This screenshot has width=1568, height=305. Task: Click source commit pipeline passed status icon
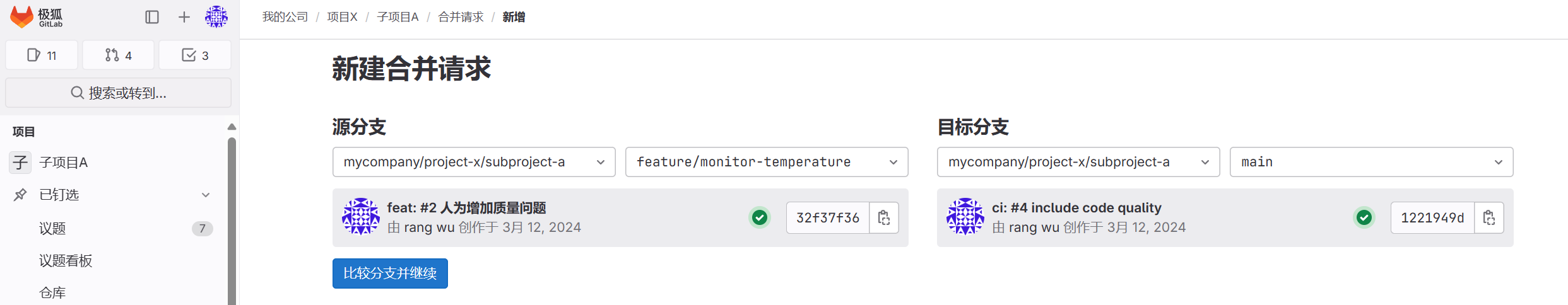(x=760, y=218)
